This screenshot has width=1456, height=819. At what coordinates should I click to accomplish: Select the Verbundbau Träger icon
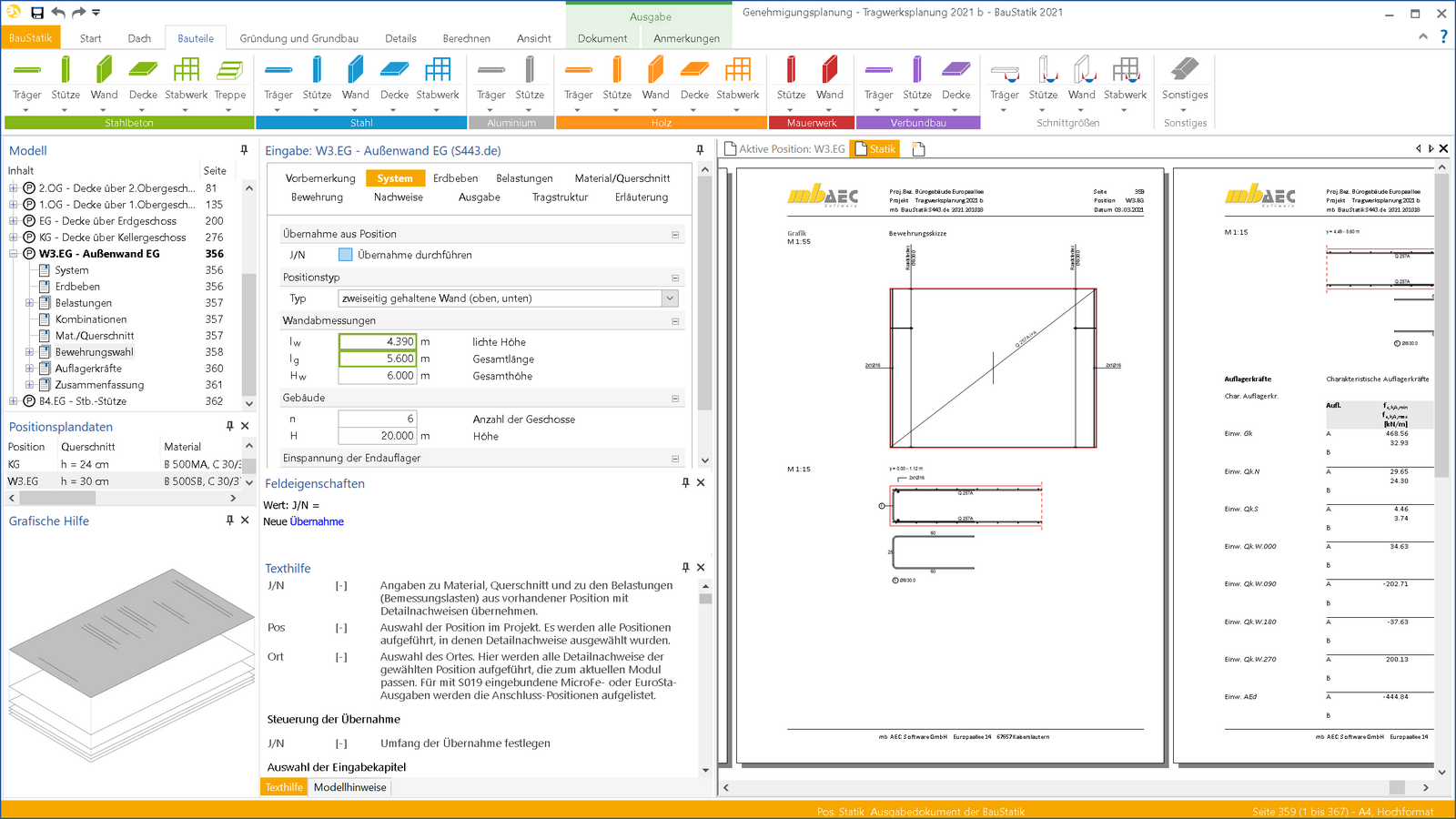coord(879,71)
